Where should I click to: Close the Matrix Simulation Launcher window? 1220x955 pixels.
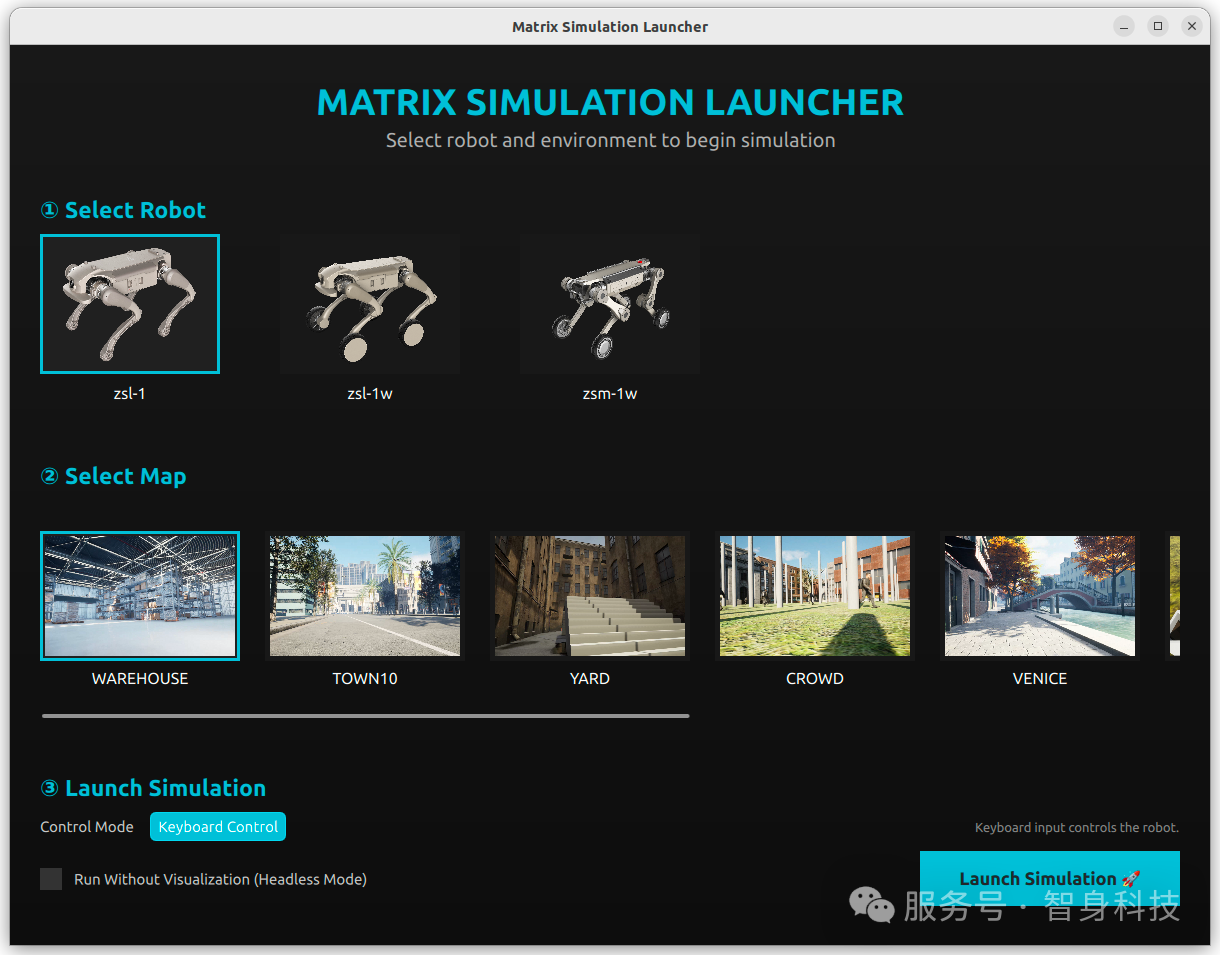click(x=1191, y=27)
